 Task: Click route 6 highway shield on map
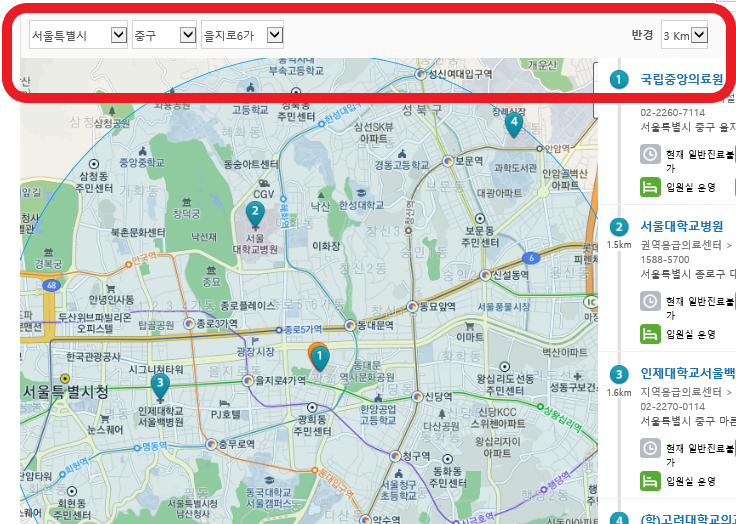pyautogui.click(x=531, y=258)
